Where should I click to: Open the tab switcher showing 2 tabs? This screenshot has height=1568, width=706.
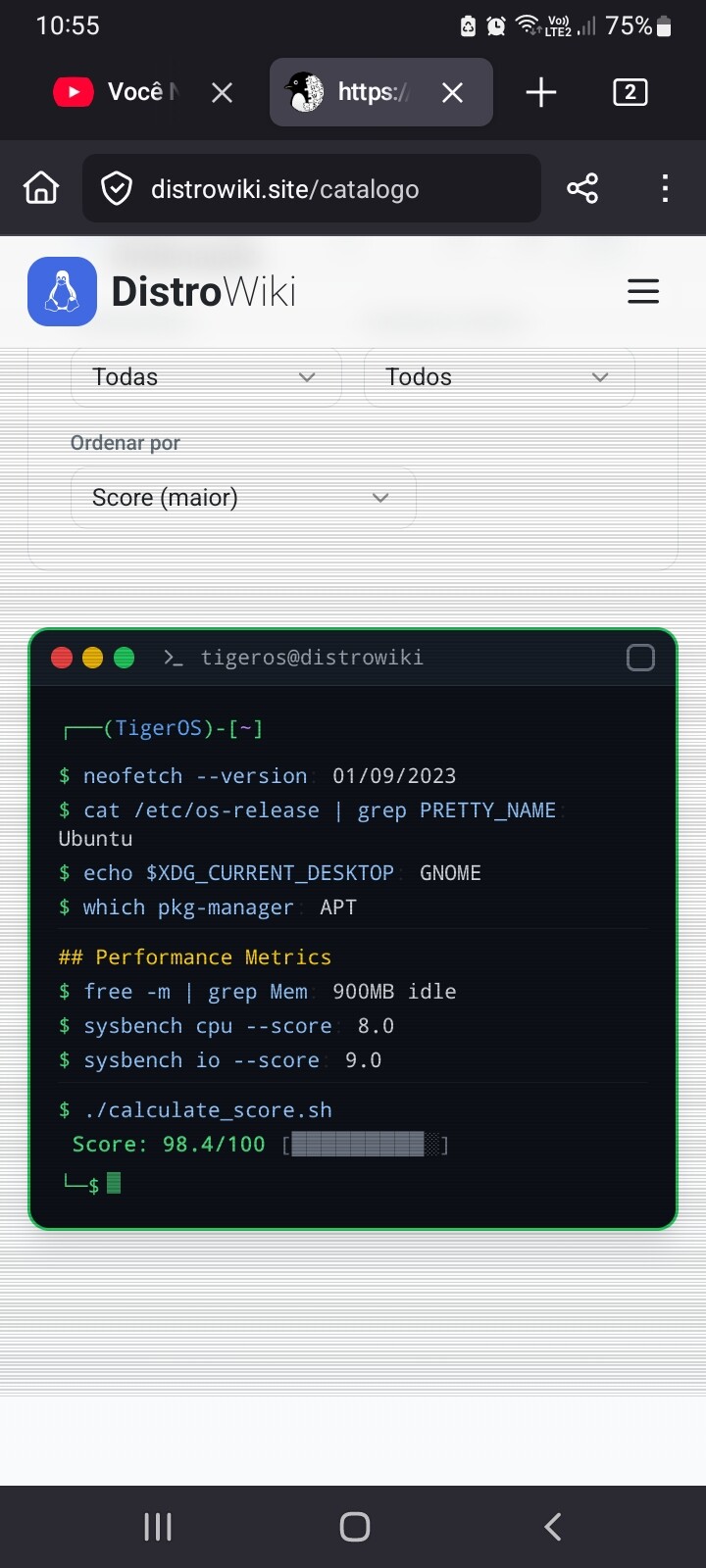click(630, 92)
